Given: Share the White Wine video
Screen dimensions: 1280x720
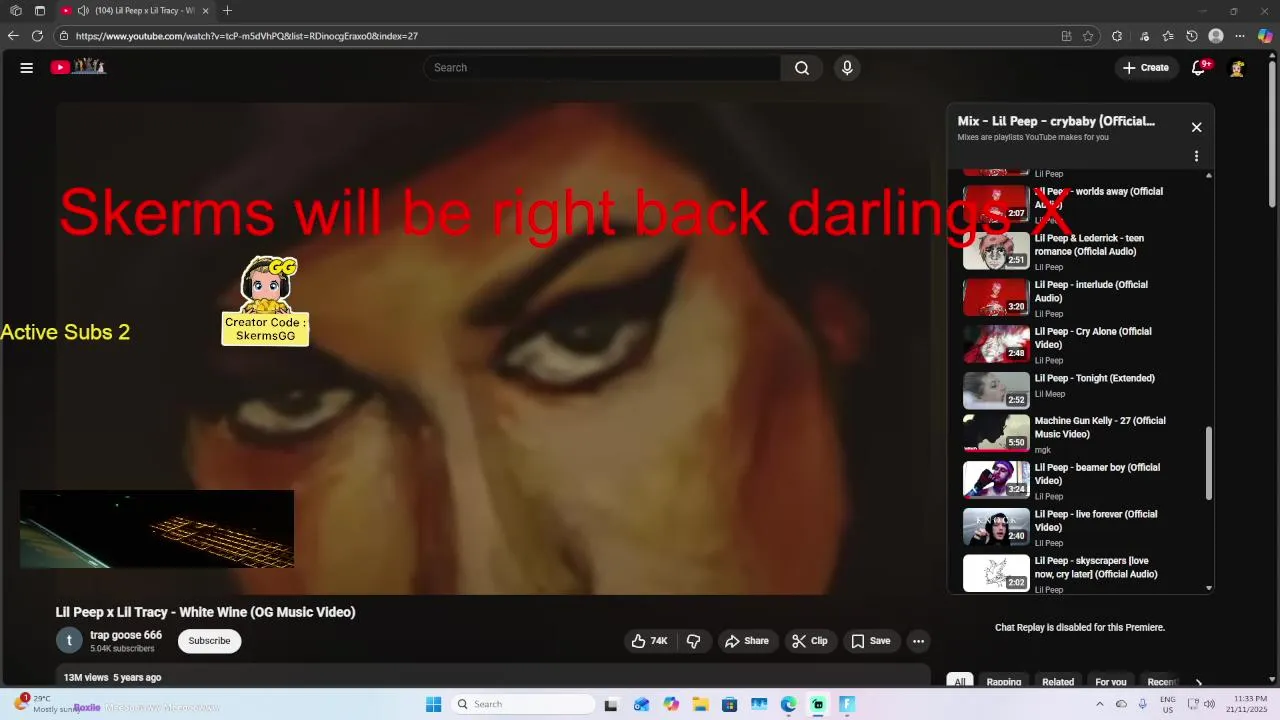Looking at the screenshot, I should pos(747,641).
